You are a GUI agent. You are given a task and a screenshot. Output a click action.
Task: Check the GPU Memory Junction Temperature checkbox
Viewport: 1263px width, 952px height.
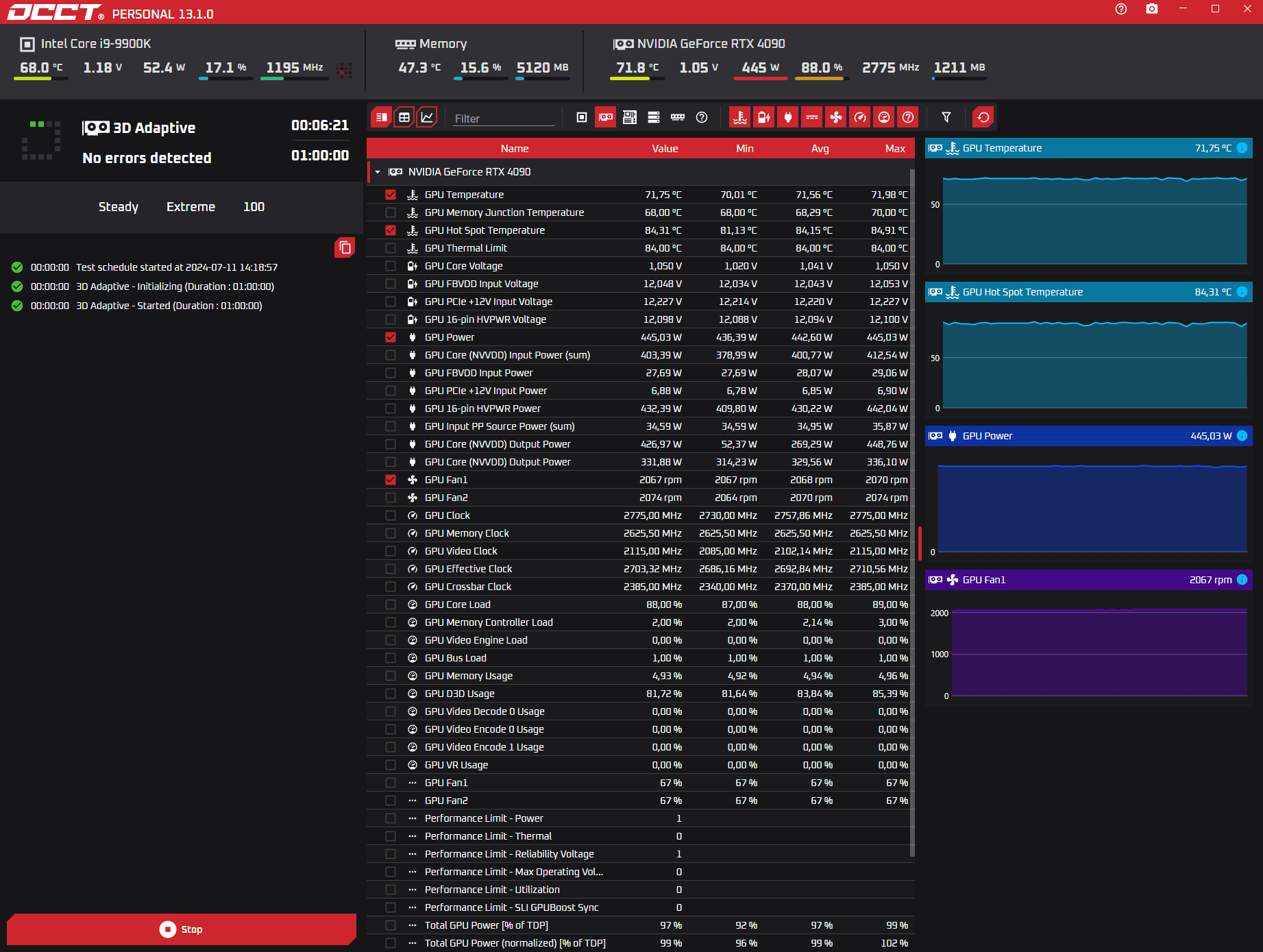[391, 212]
